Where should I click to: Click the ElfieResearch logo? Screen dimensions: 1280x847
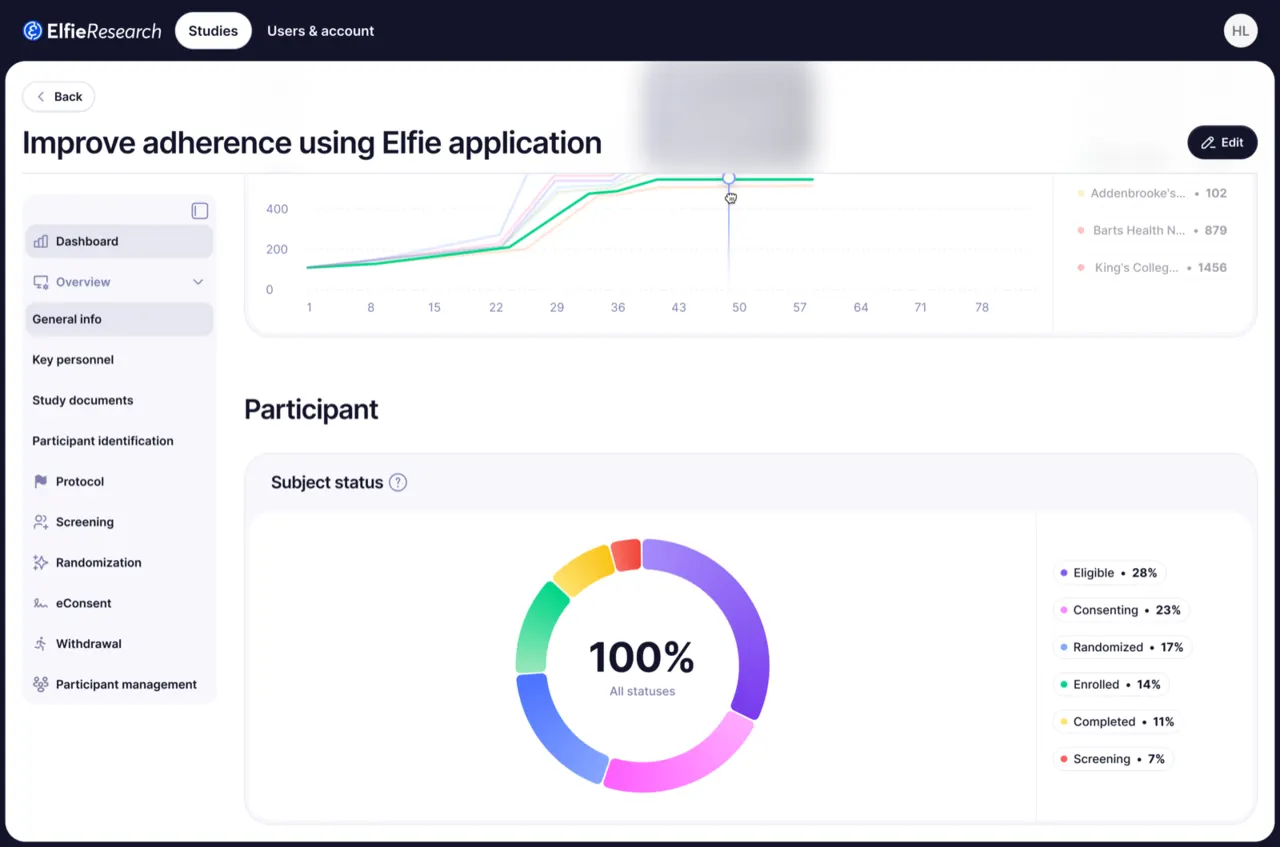point(92,31)
